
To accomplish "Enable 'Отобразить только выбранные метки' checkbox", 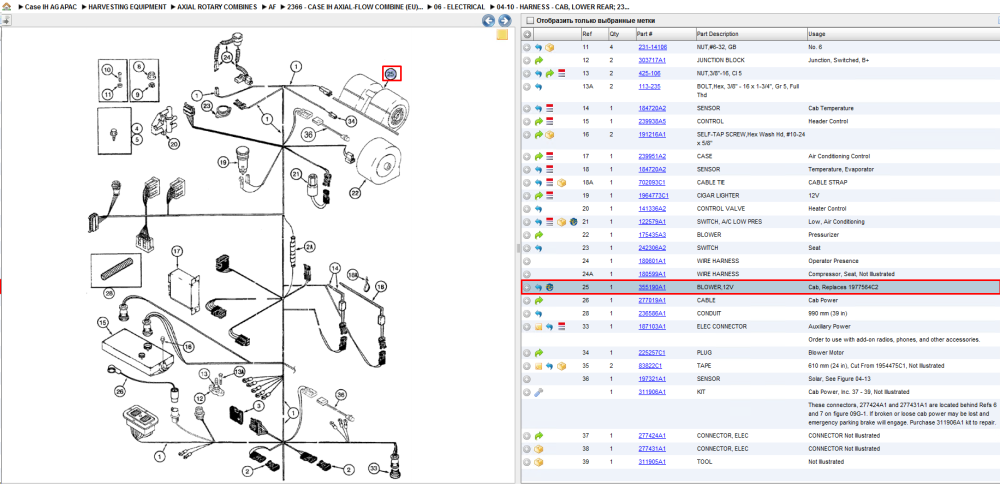I will pos(529,20).
